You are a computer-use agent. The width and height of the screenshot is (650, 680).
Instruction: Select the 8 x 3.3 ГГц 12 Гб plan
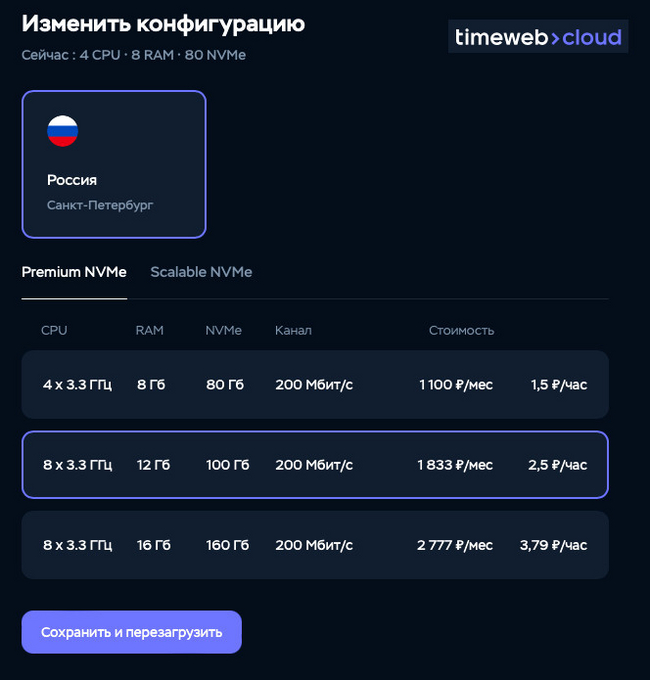tap(314, 465)
